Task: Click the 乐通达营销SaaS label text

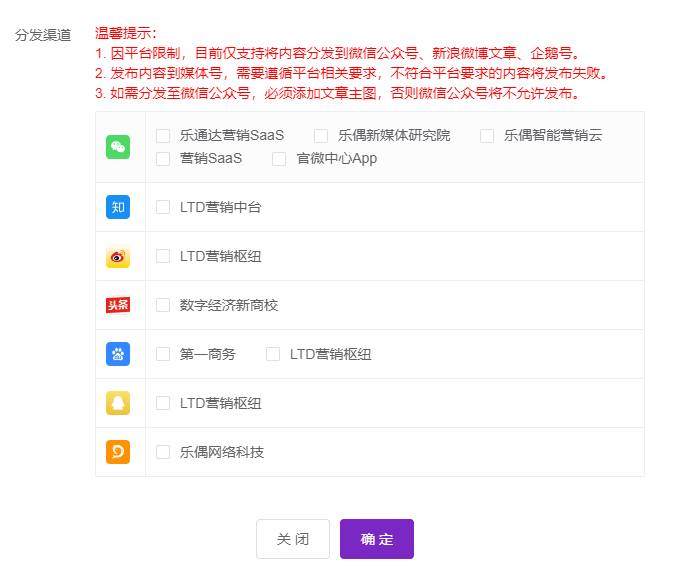Action: coord(232,136)
